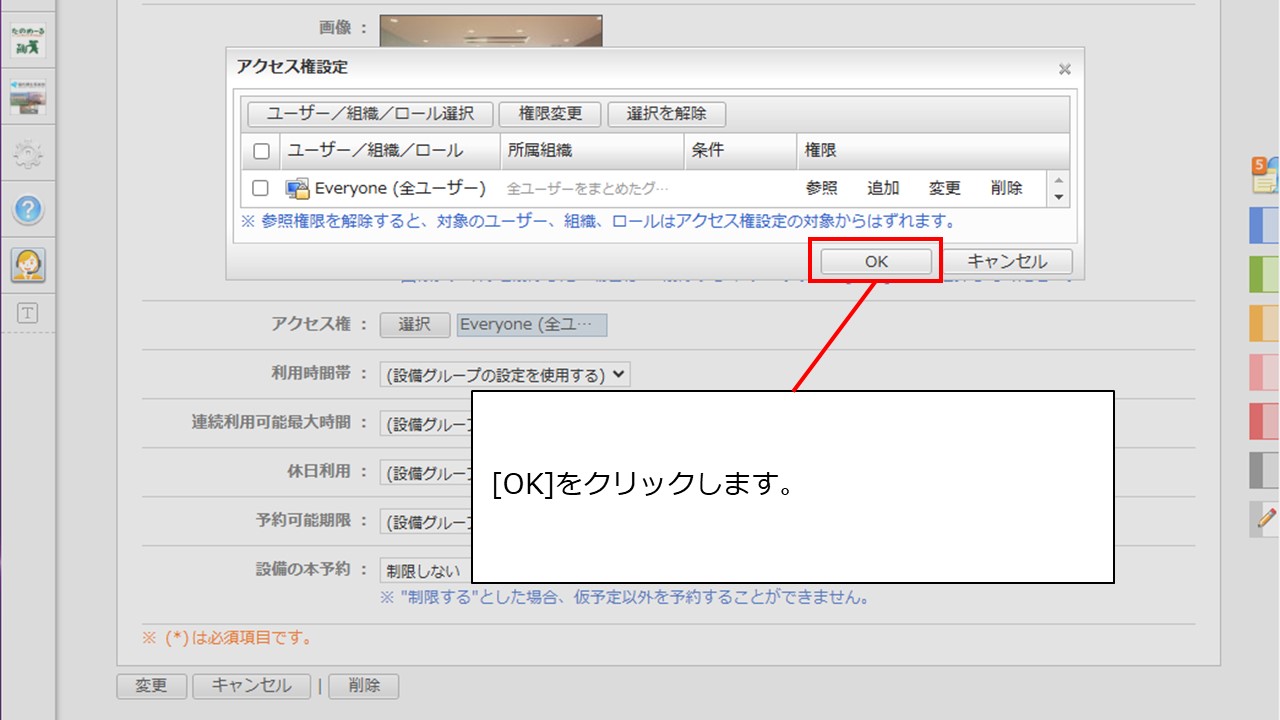
Task: Click the 変更 button at the page bottom
Action: point(152,686)
